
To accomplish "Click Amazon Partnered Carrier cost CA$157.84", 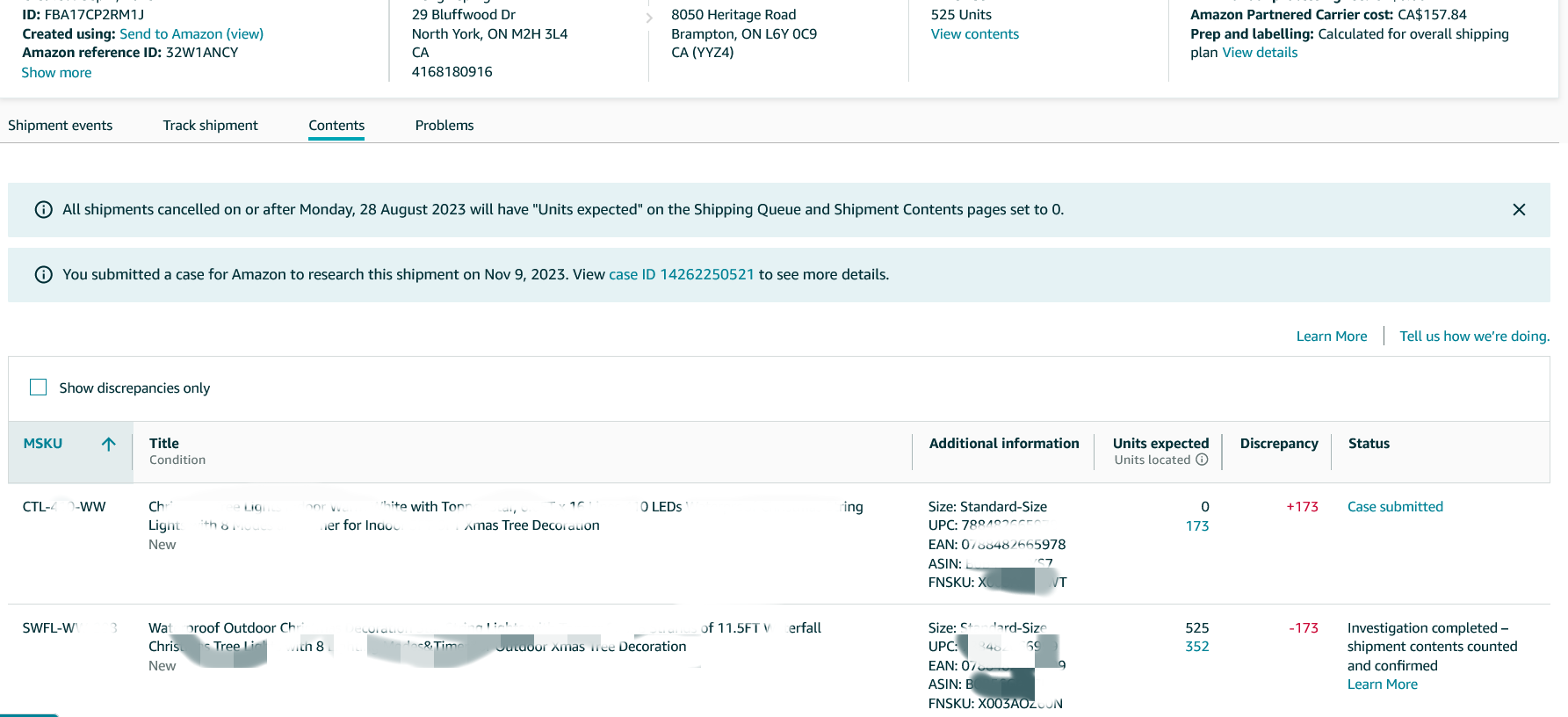I will click(1328, 15).
